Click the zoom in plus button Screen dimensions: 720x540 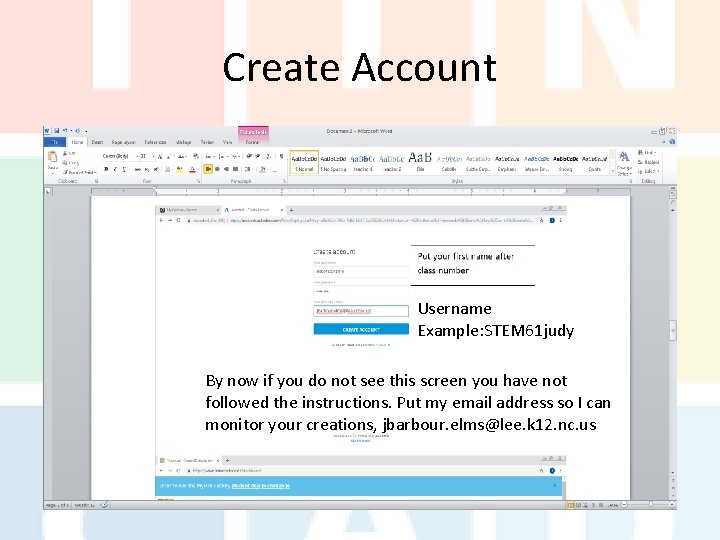pos(672,505)
